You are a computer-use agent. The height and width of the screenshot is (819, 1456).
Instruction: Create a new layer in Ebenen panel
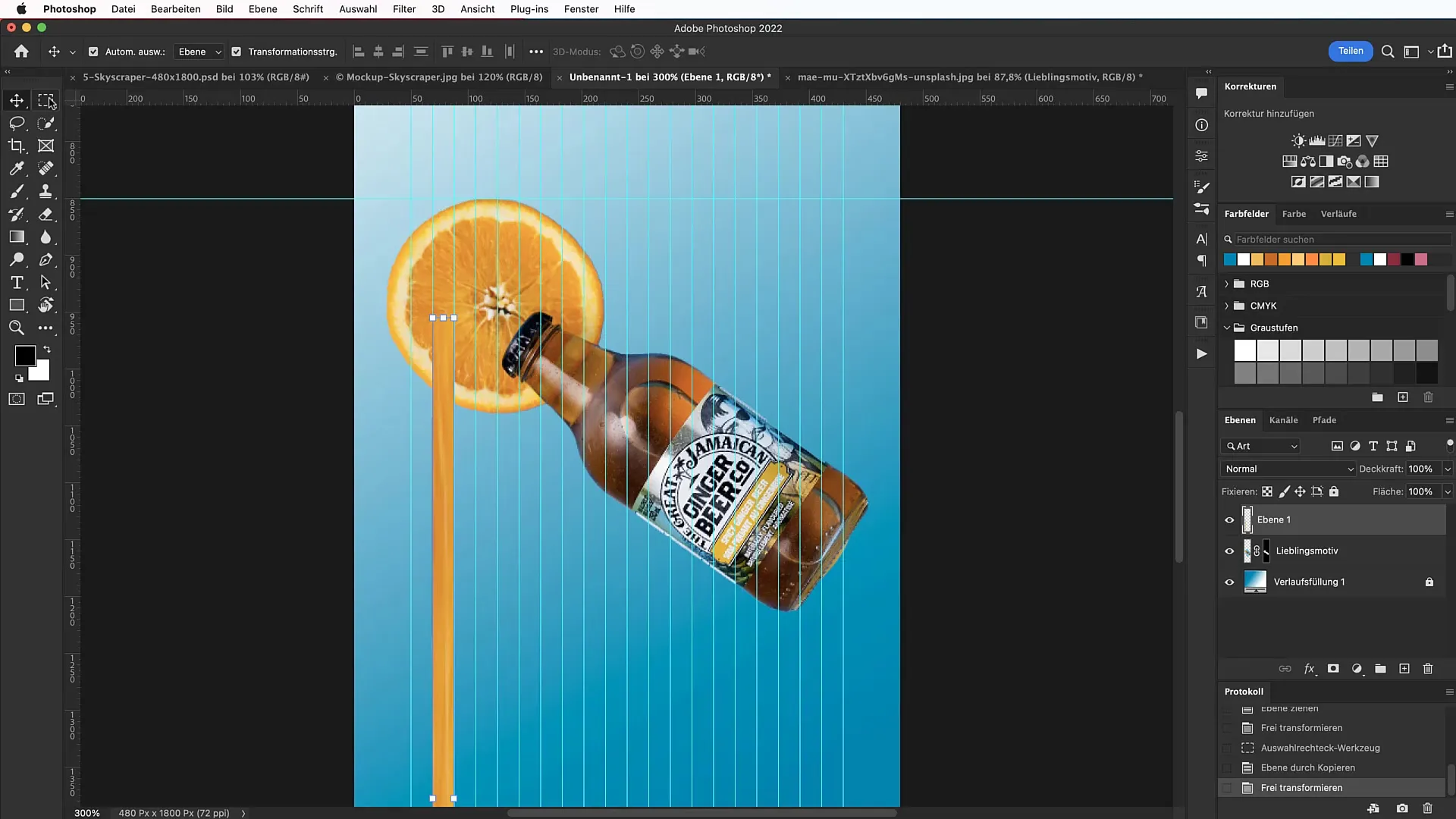point(1404,669)
